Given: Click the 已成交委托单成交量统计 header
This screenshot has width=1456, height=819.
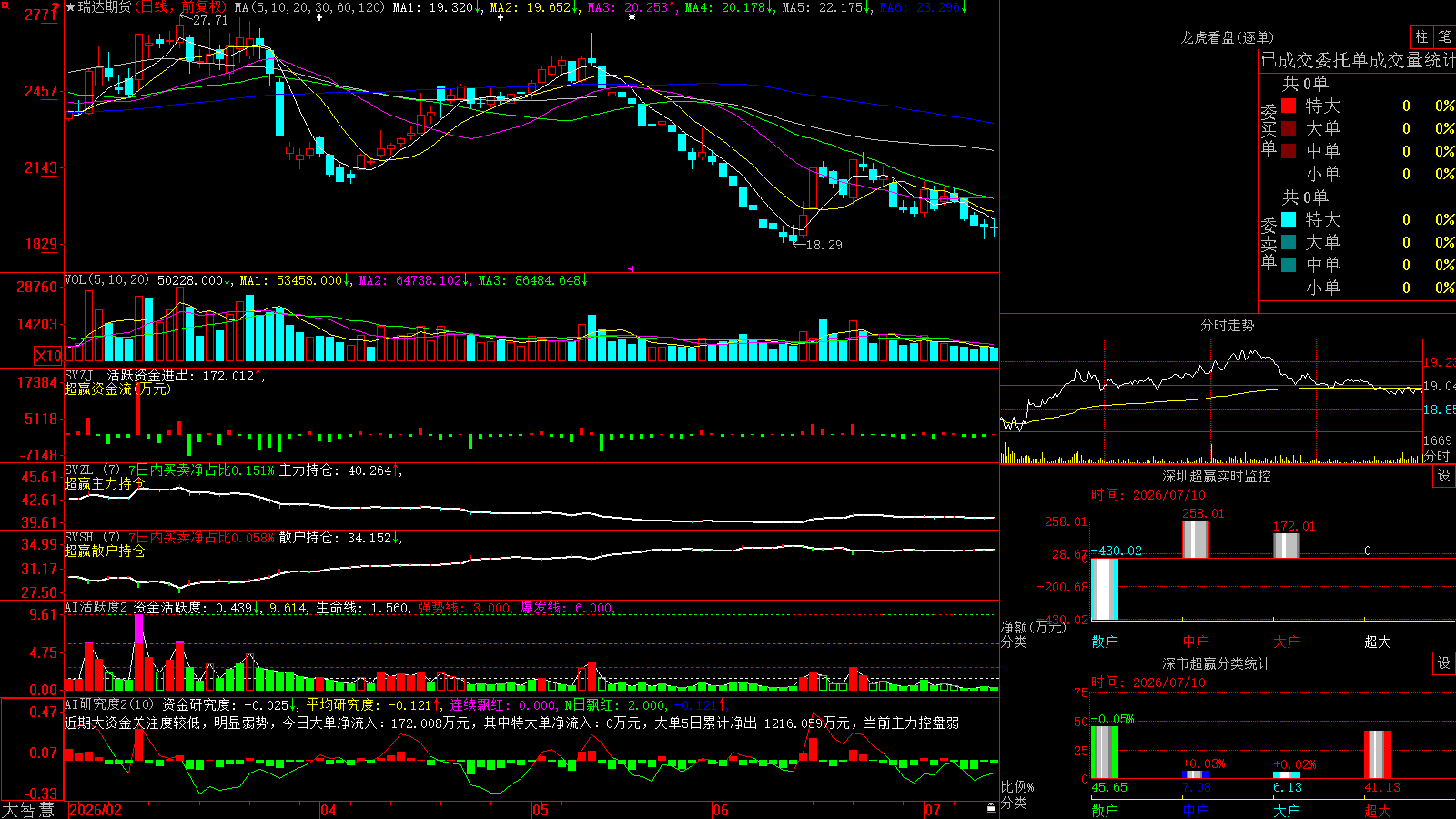Looking at the screenshot, I should tap(1358, 60).
